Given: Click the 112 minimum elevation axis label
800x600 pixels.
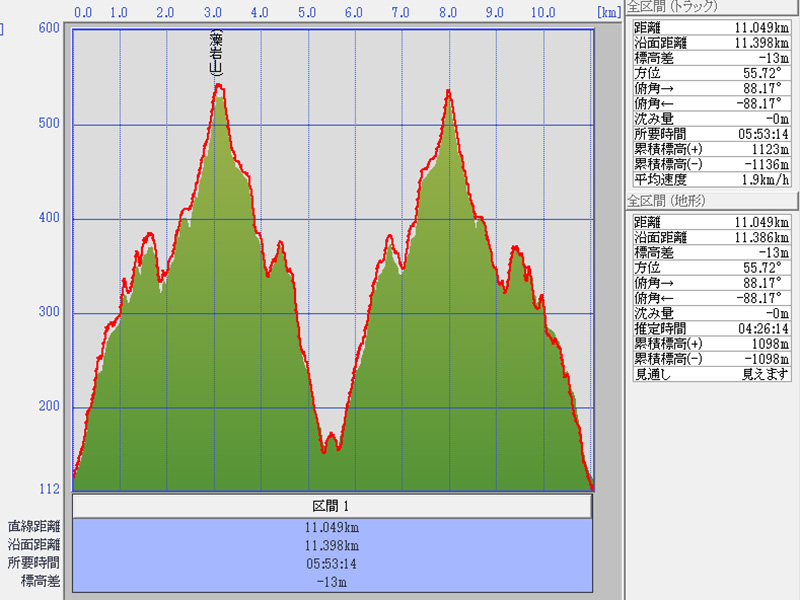Looking at the screenshot, I should [48, 489].
